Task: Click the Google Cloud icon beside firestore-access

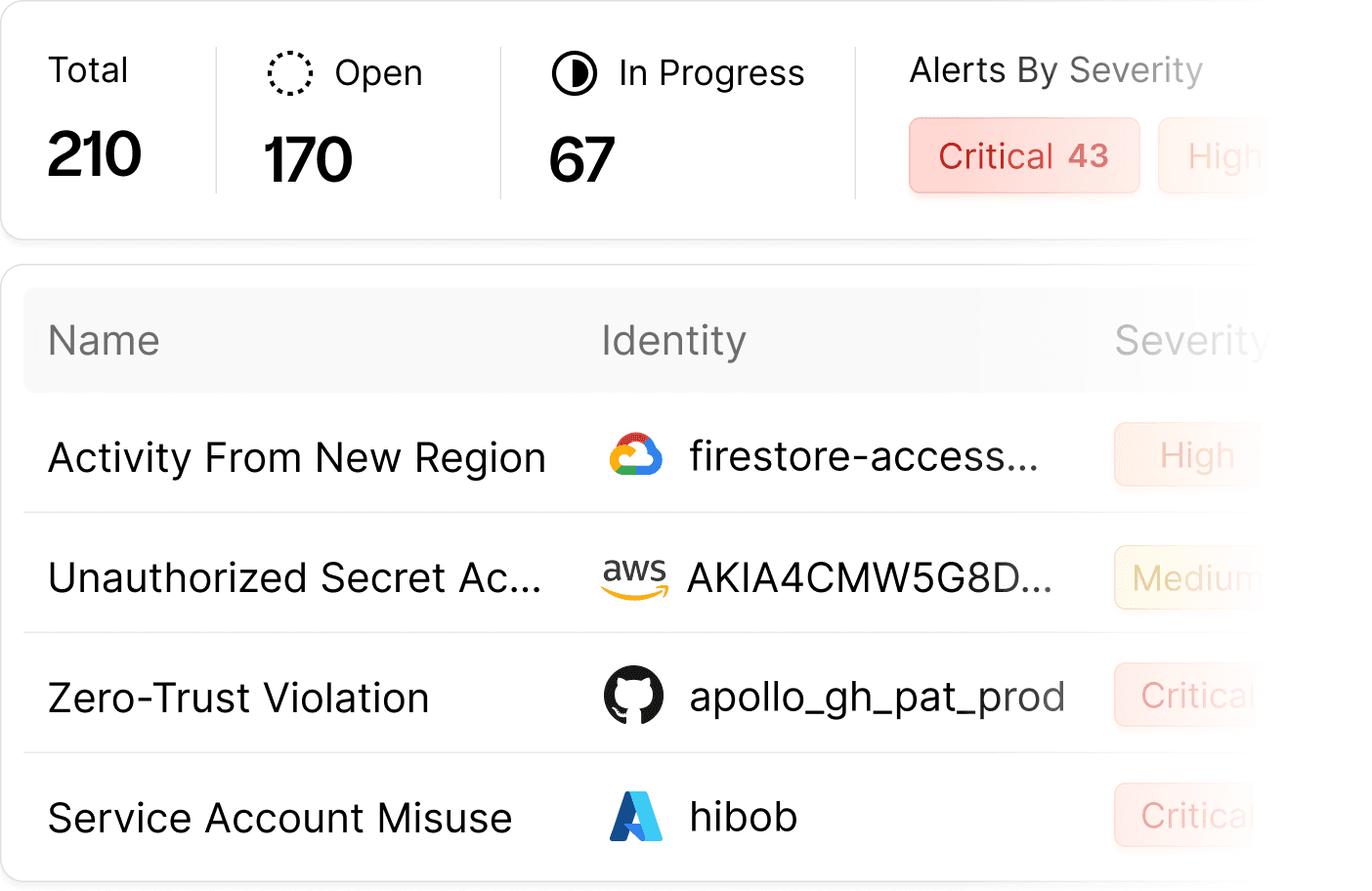Action: click(635, 455)
